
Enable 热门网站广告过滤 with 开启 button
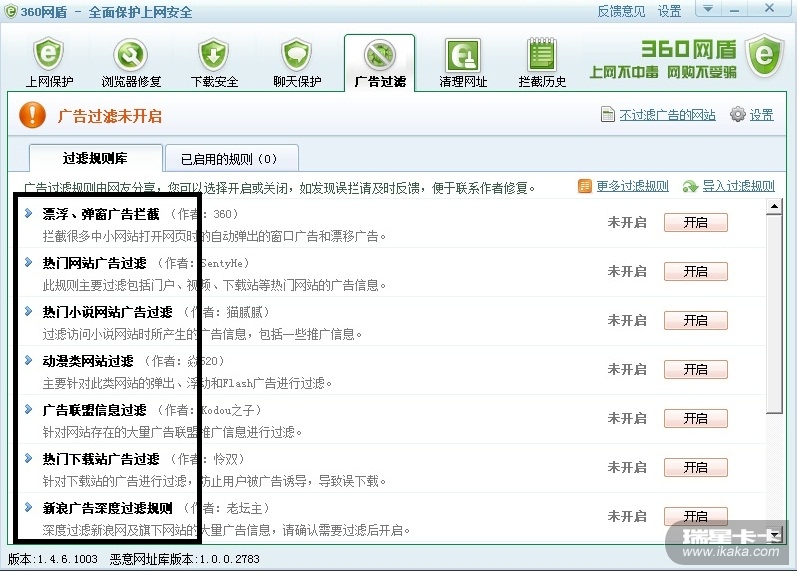(695, 271)
